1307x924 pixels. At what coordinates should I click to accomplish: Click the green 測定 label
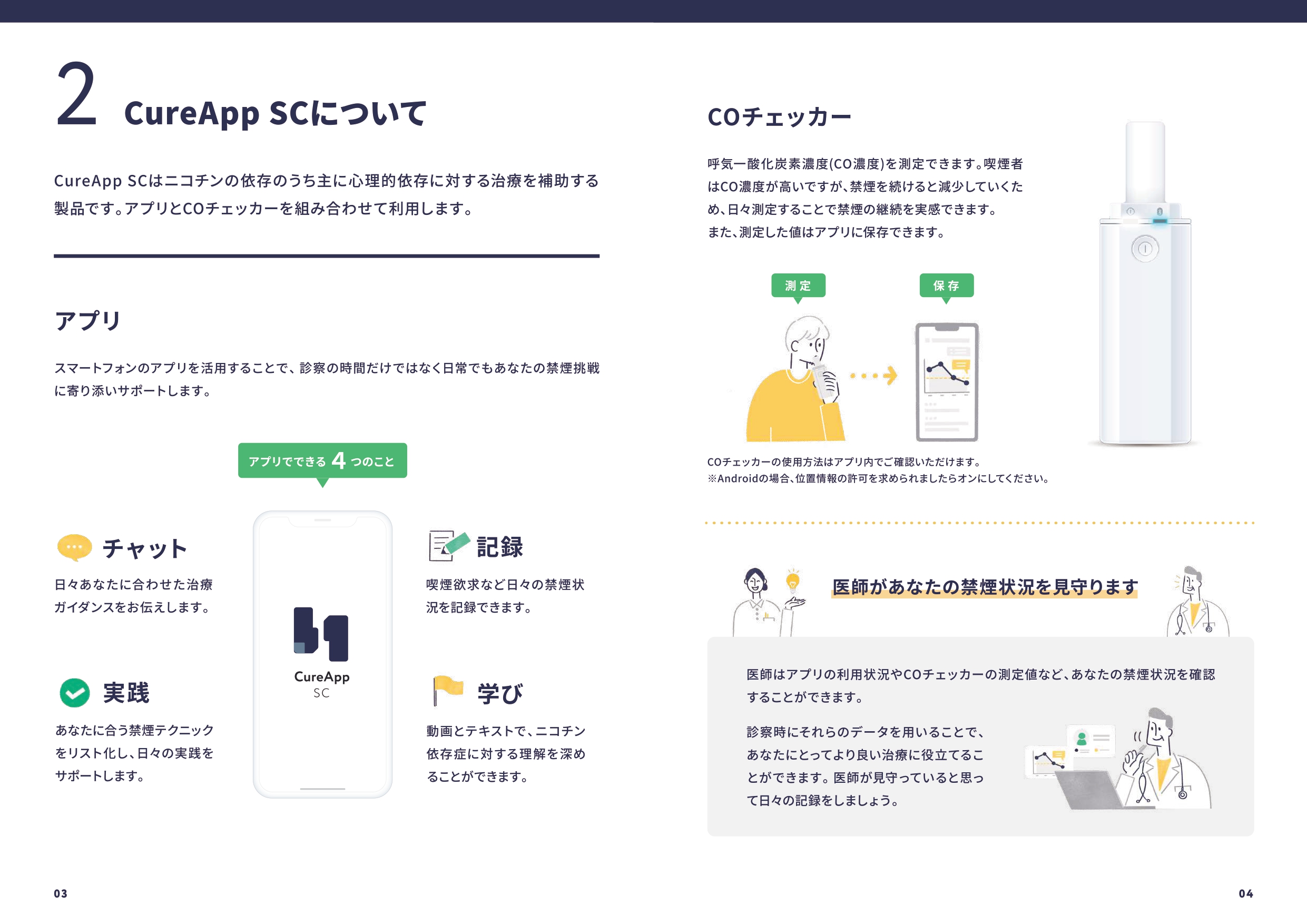(x=798, y=286)
